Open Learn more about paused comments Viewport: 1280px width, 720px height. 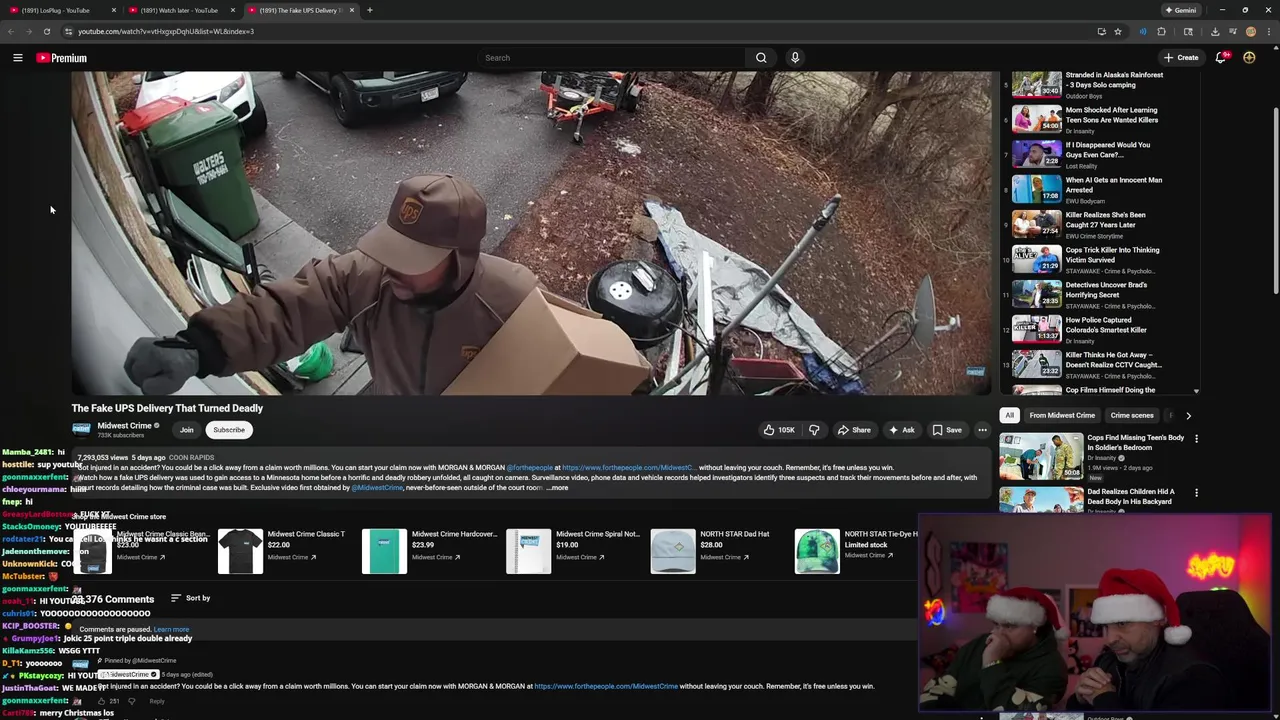point(171,629)
